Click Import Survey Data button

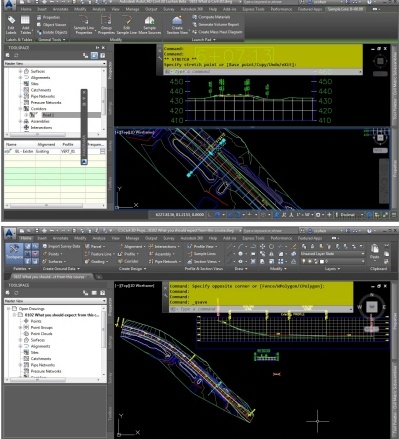[62, 246]
